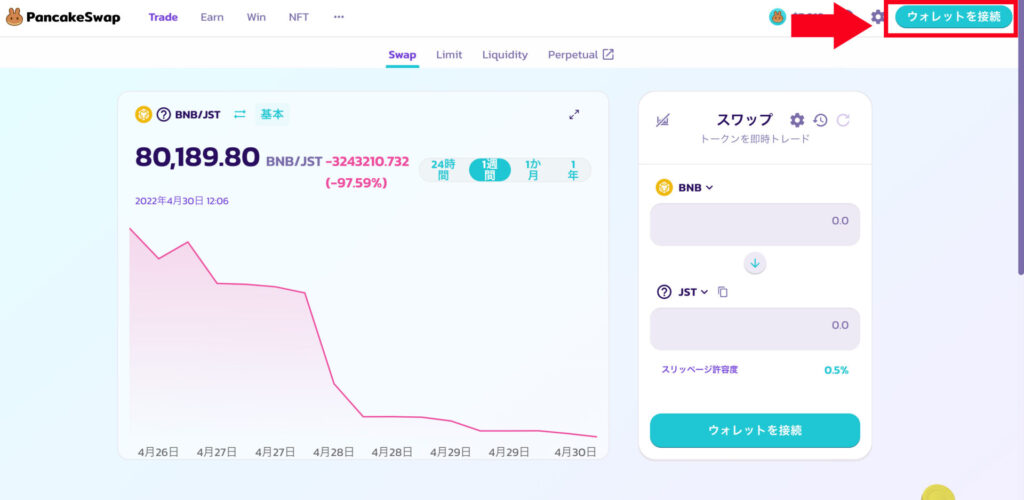Copy the JST token address
This screenshot has height=500, width=1024.
click(722, 292)
